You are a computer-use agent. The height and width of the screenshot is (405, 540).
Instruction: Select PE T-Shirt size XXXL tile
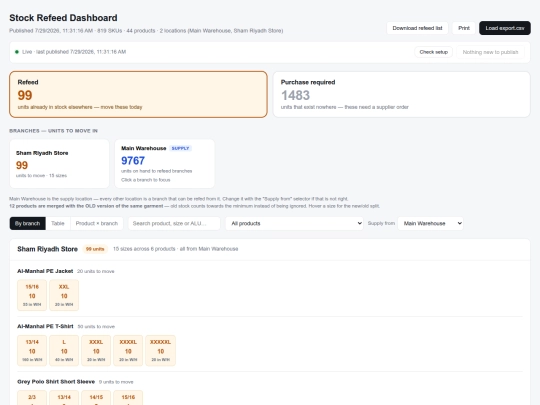[96, 350]
